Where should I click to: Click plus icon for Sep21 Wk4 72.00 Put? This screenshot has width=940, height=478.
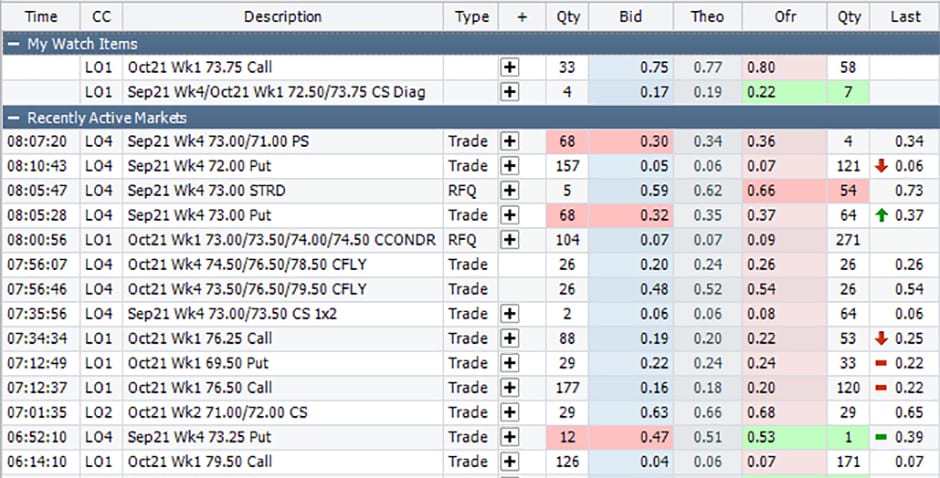(x=510, y=166)
